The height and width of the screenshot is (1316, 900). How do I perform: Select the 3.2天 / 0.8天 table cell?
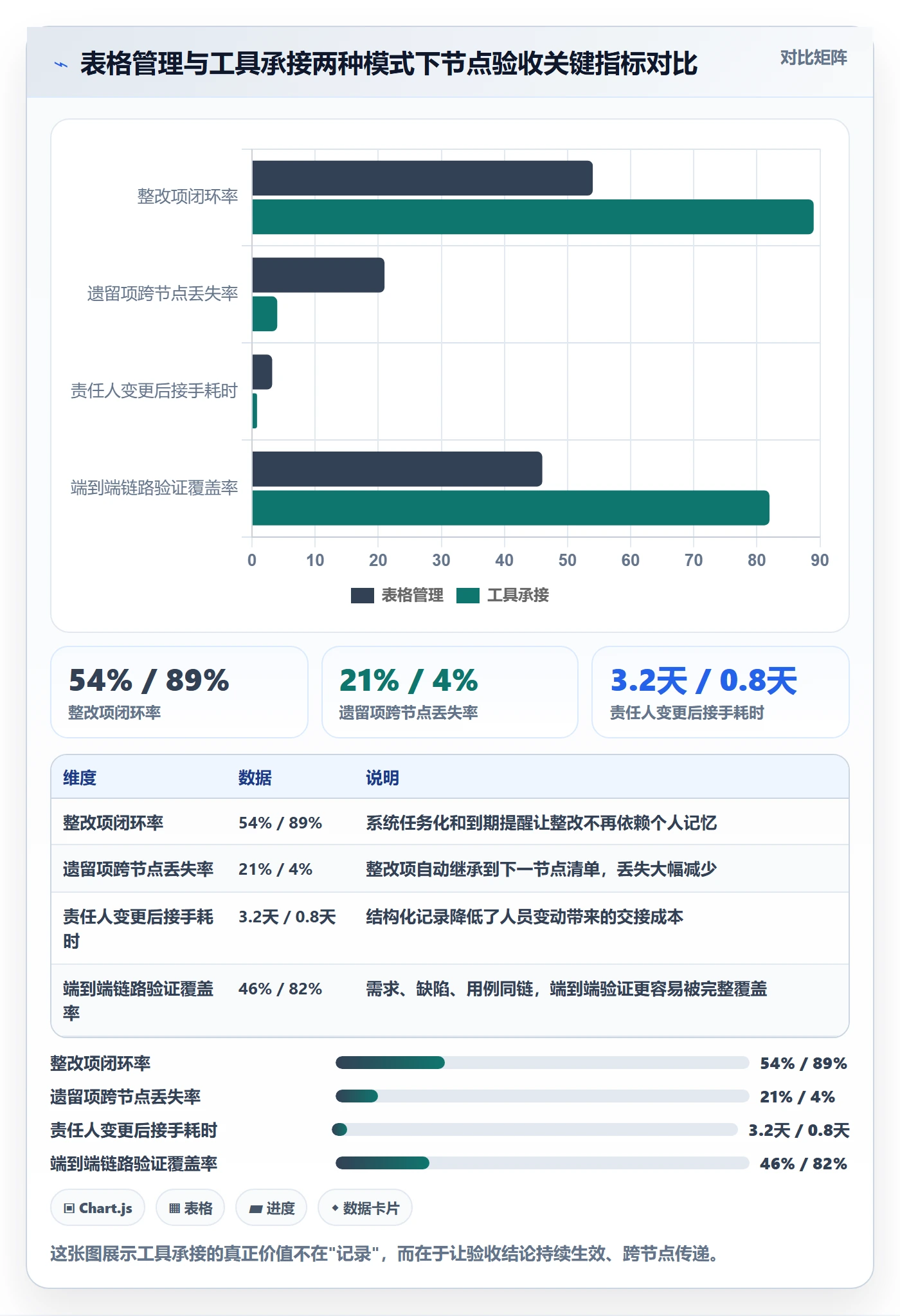point(287,917)
